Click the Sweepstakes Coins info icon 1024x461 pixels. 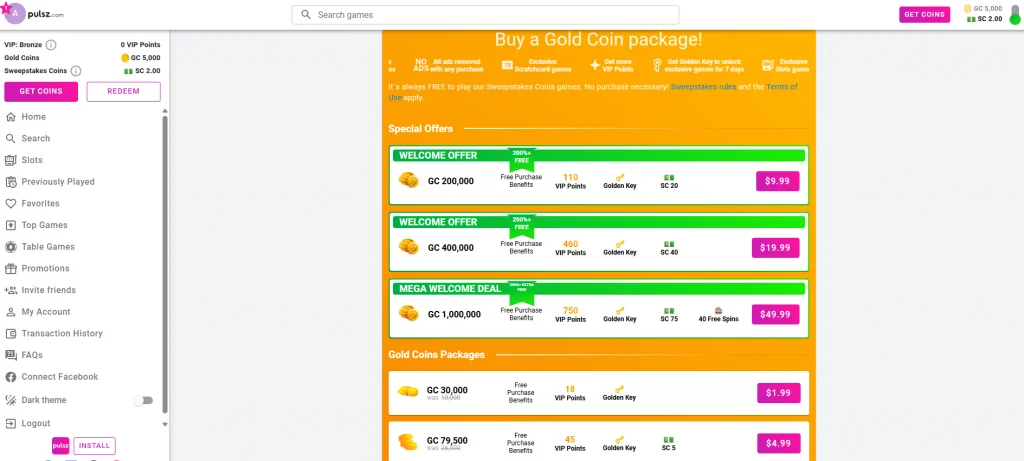[76, 71]
